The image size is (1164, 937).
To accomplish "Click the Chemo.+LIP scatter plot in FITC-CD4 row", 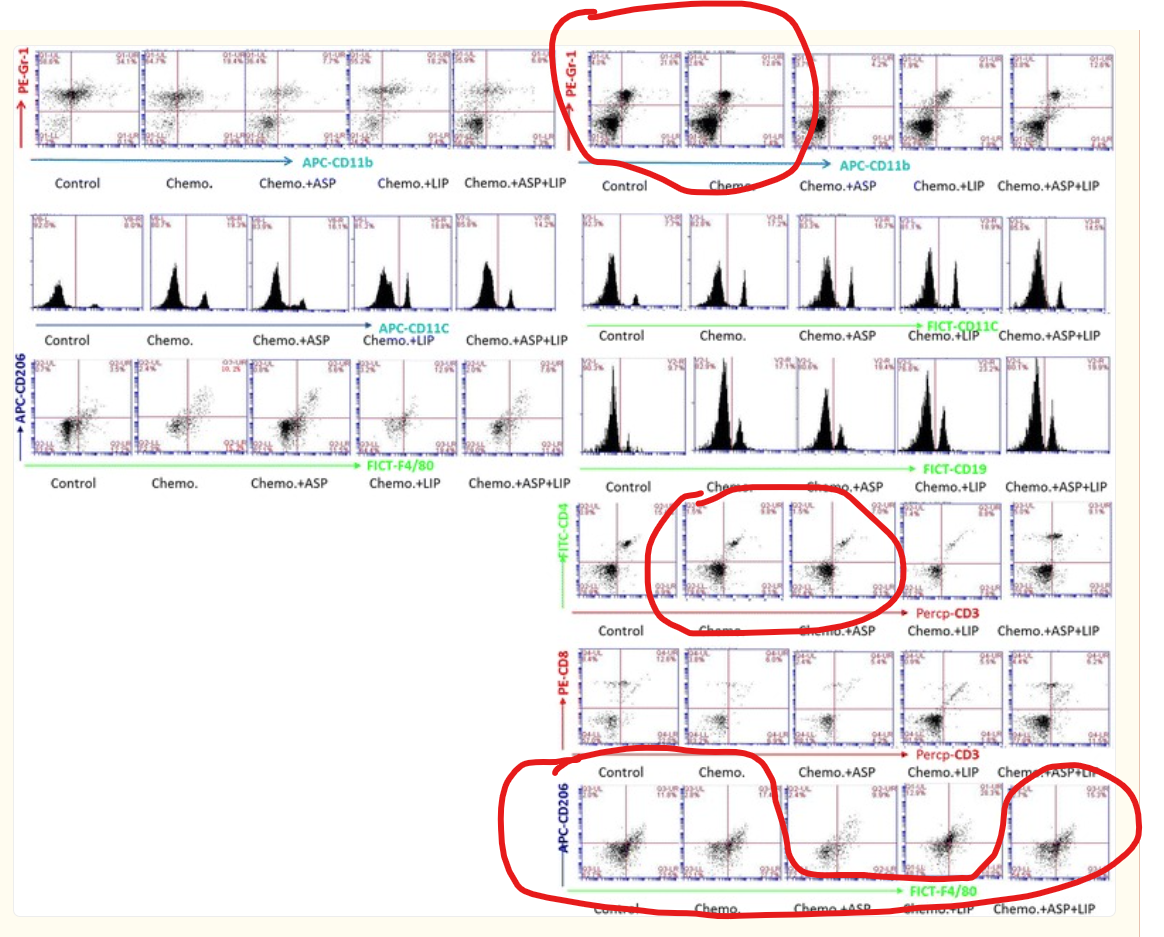I will [949, 551].
